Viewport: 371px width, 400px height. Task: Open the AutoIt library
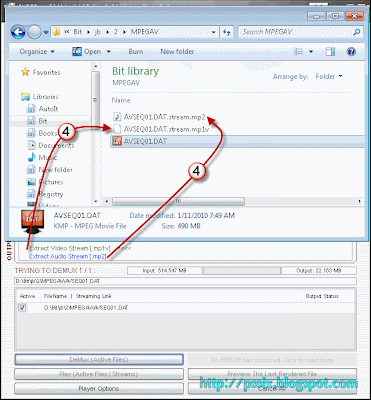[48, 109]
